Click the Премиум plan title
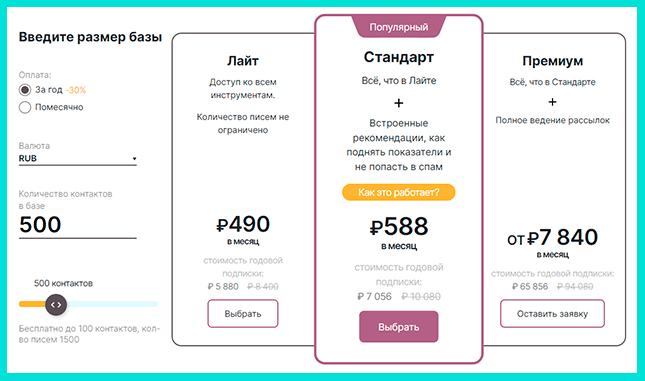Viewport: 645px width, 381px height. (552, 61)
